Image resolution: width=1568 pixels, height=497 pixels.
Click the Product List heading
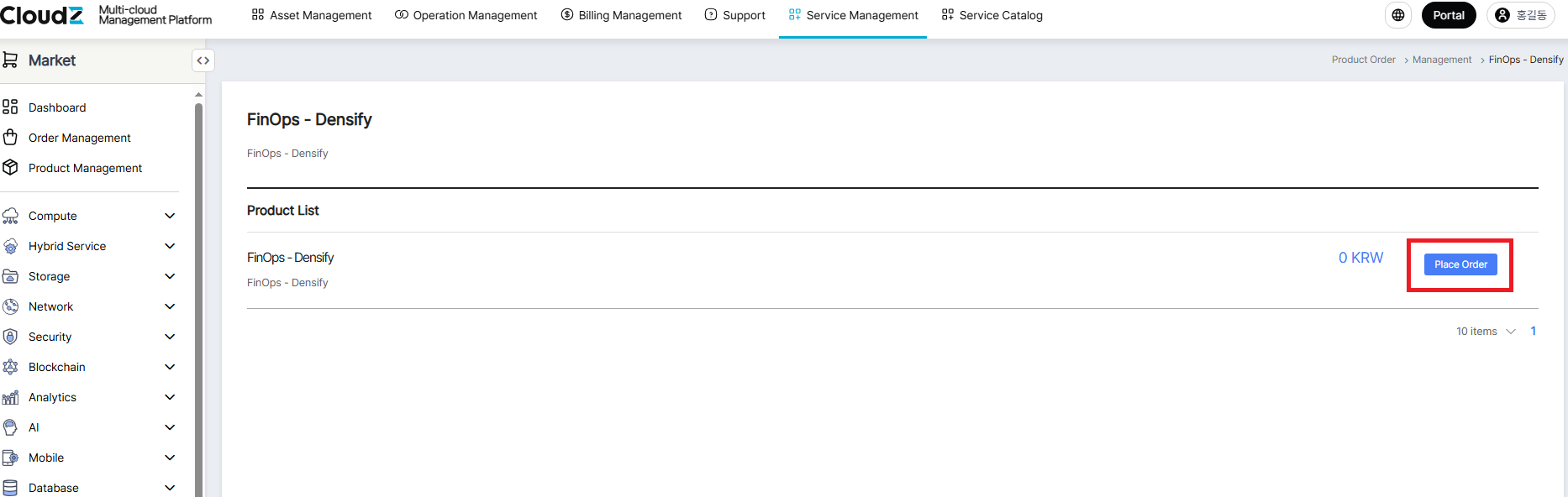pyautogui.click(x=282, y=211)
